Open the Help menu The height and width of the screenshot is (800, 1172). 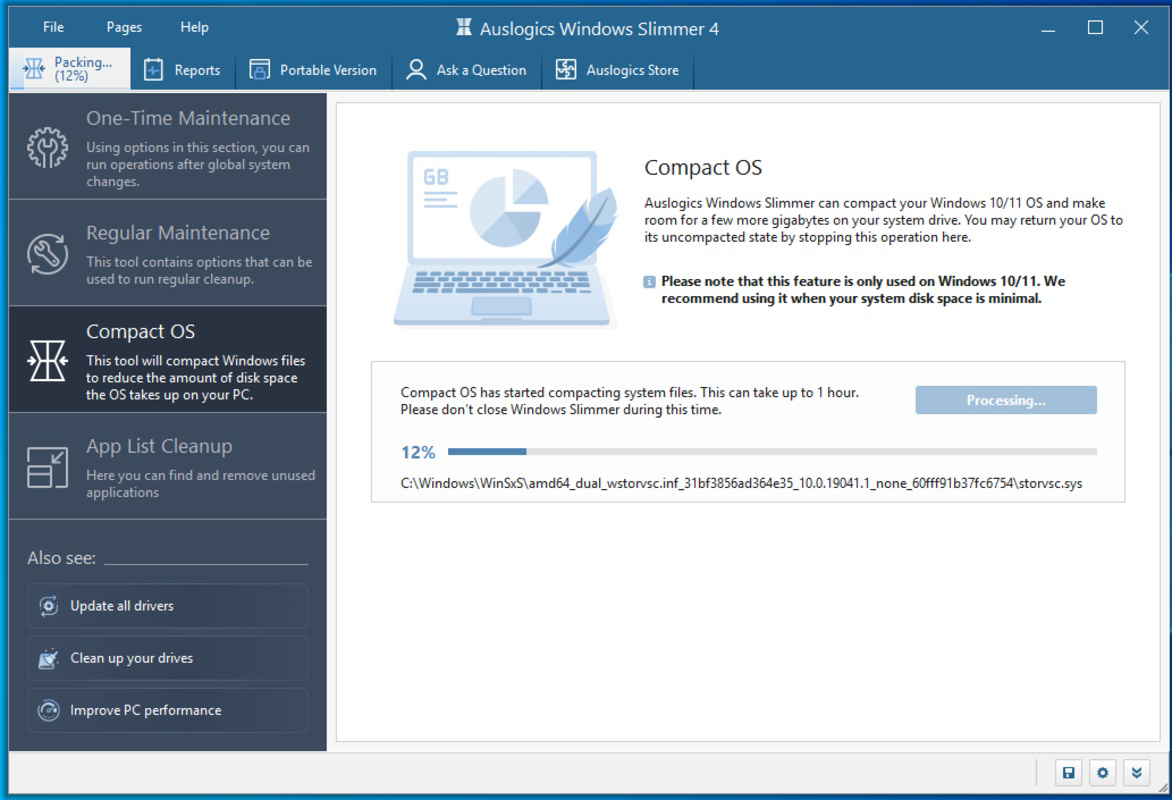[x=194, y=27]
